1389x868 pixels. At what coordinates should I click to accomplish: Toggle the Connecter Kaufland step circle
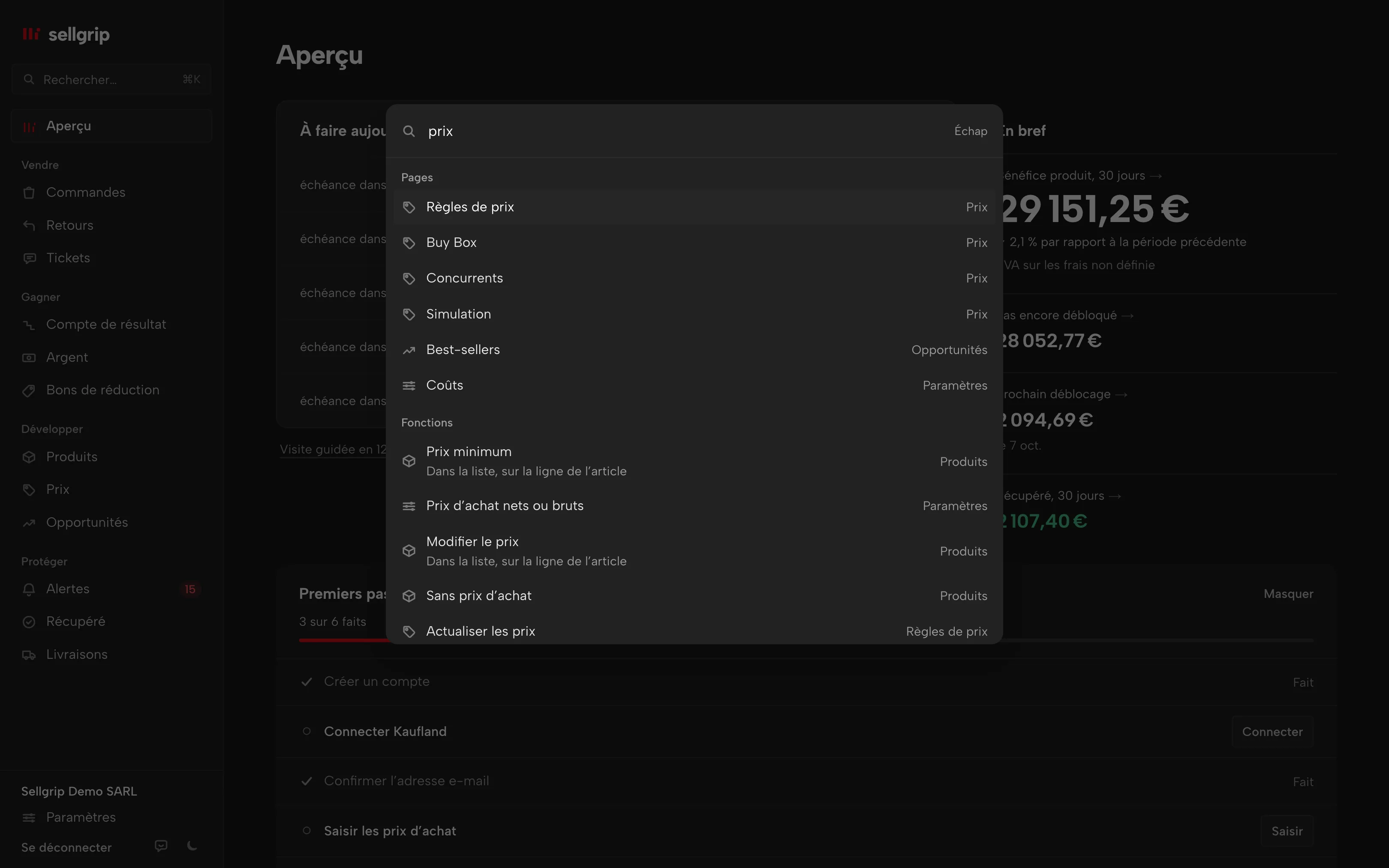click(307, 731)
